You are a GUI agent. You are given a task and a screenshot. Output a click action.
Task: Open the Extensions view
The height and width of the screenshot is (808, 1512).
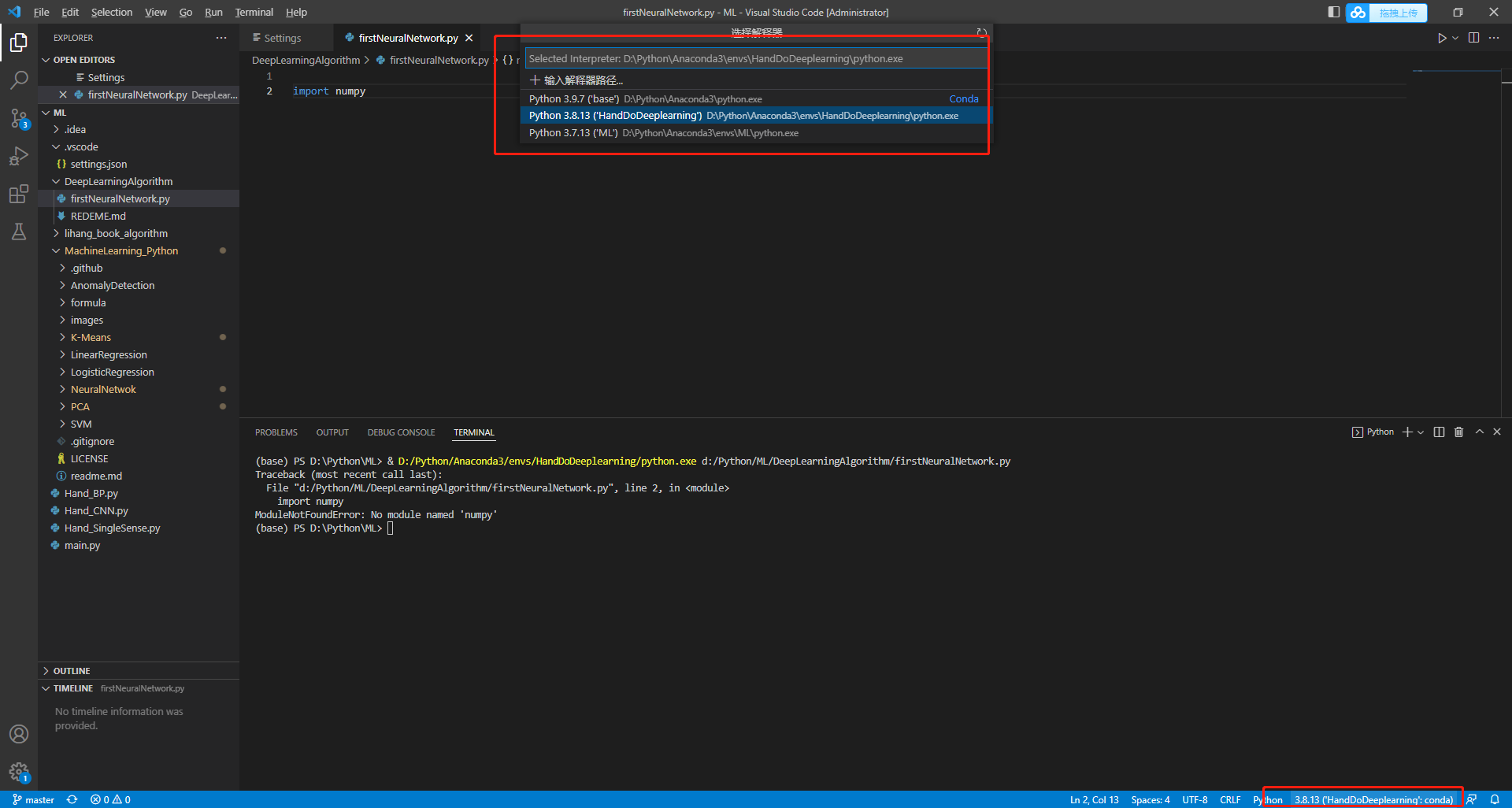[19, 194]
